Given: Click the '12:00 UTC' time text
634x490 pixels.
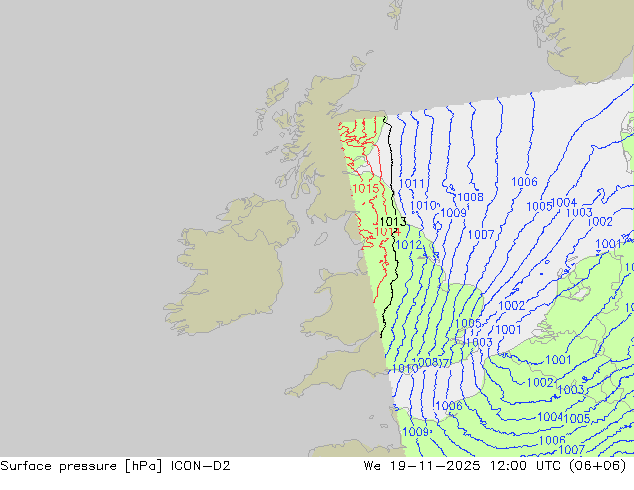Looking at the screenshot, I should click(525, 466).
